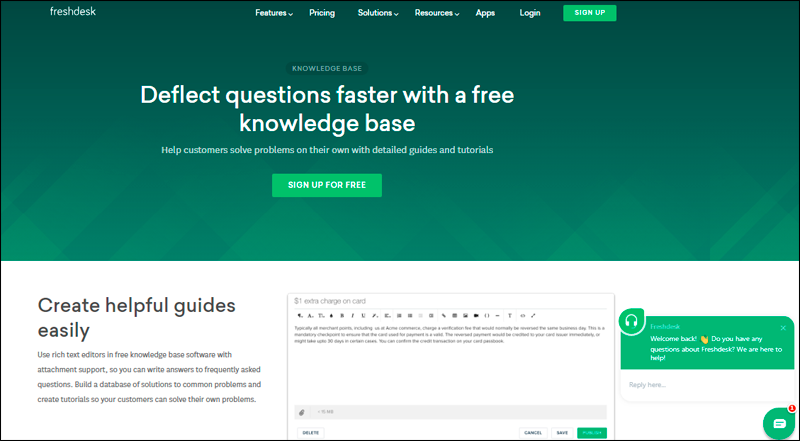Click the insert image icon

[465, 315]
